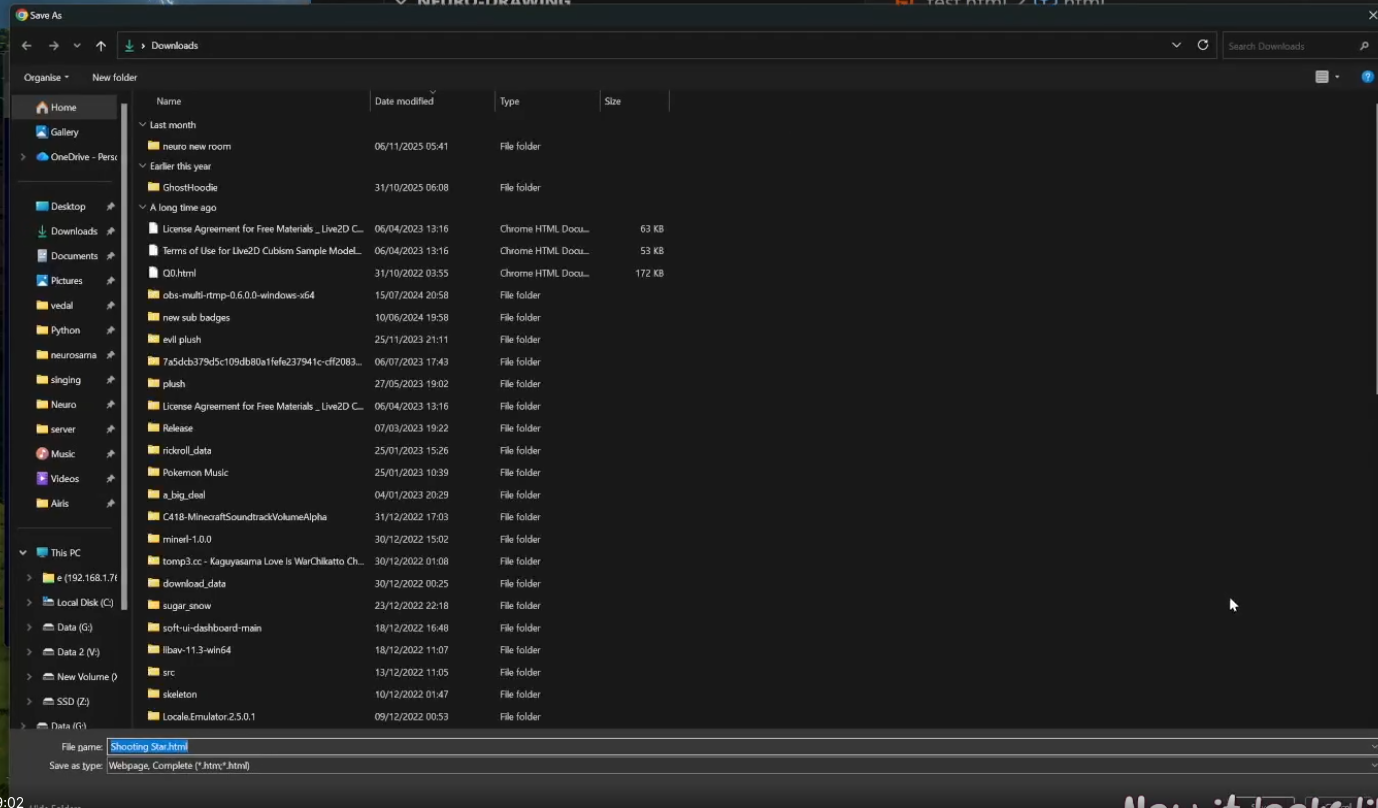Go up one folder level
Image resolution: width=1378 pixels, height=808 pixels.
point(101,46)
